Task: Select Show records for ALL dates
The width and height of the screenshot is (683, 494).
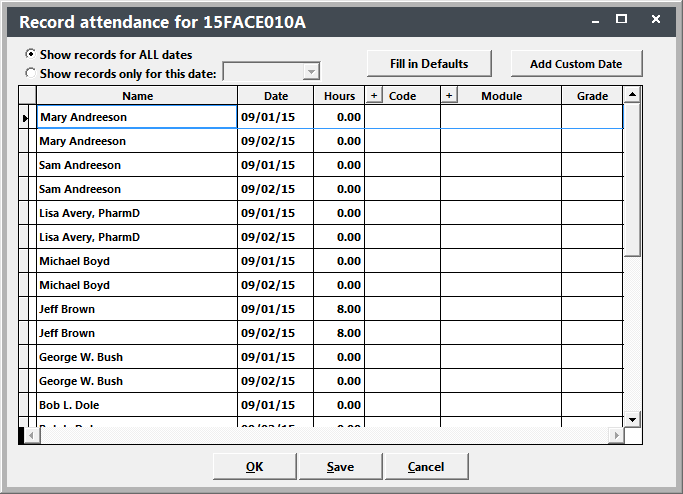Action: click(31, 55)
